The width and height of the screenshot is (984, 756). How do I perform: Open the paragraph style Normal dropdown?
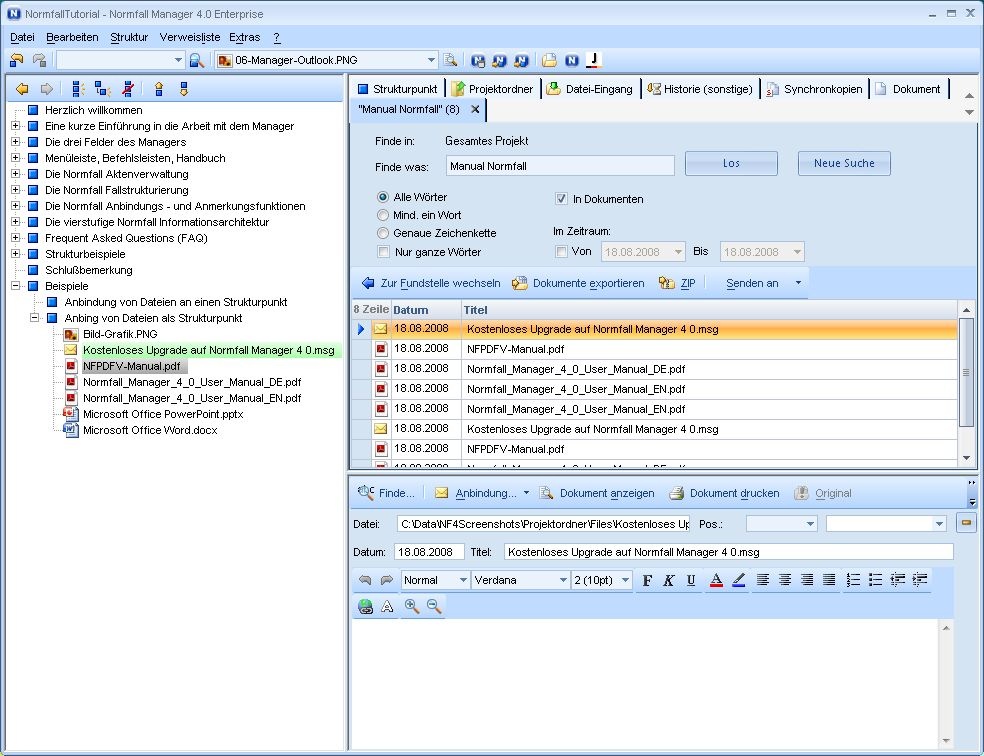[463, 580]
